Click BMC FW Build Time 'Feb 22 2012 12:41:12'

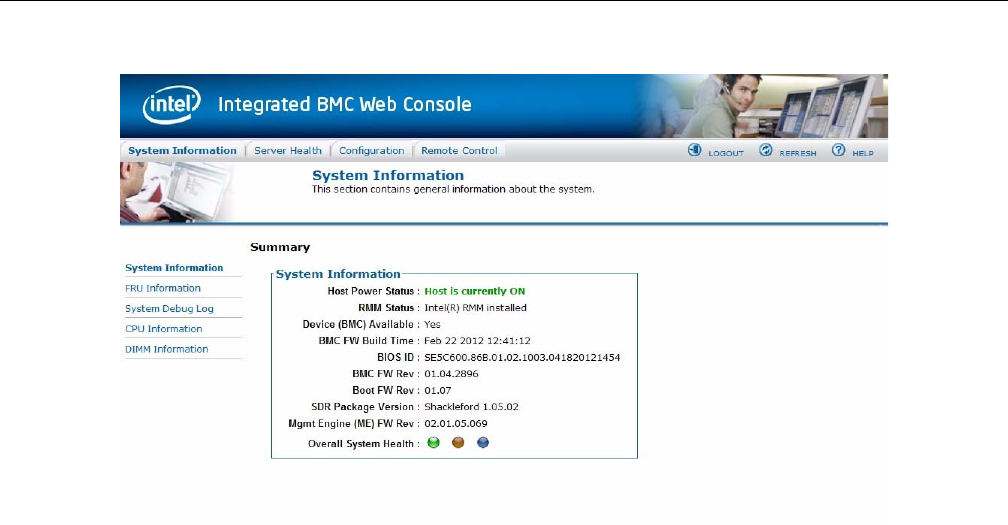tap(477, 341)
